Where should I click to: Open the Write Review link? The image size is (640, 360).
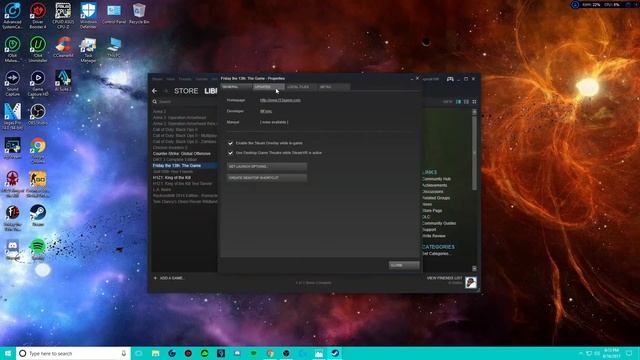point(434,236)
